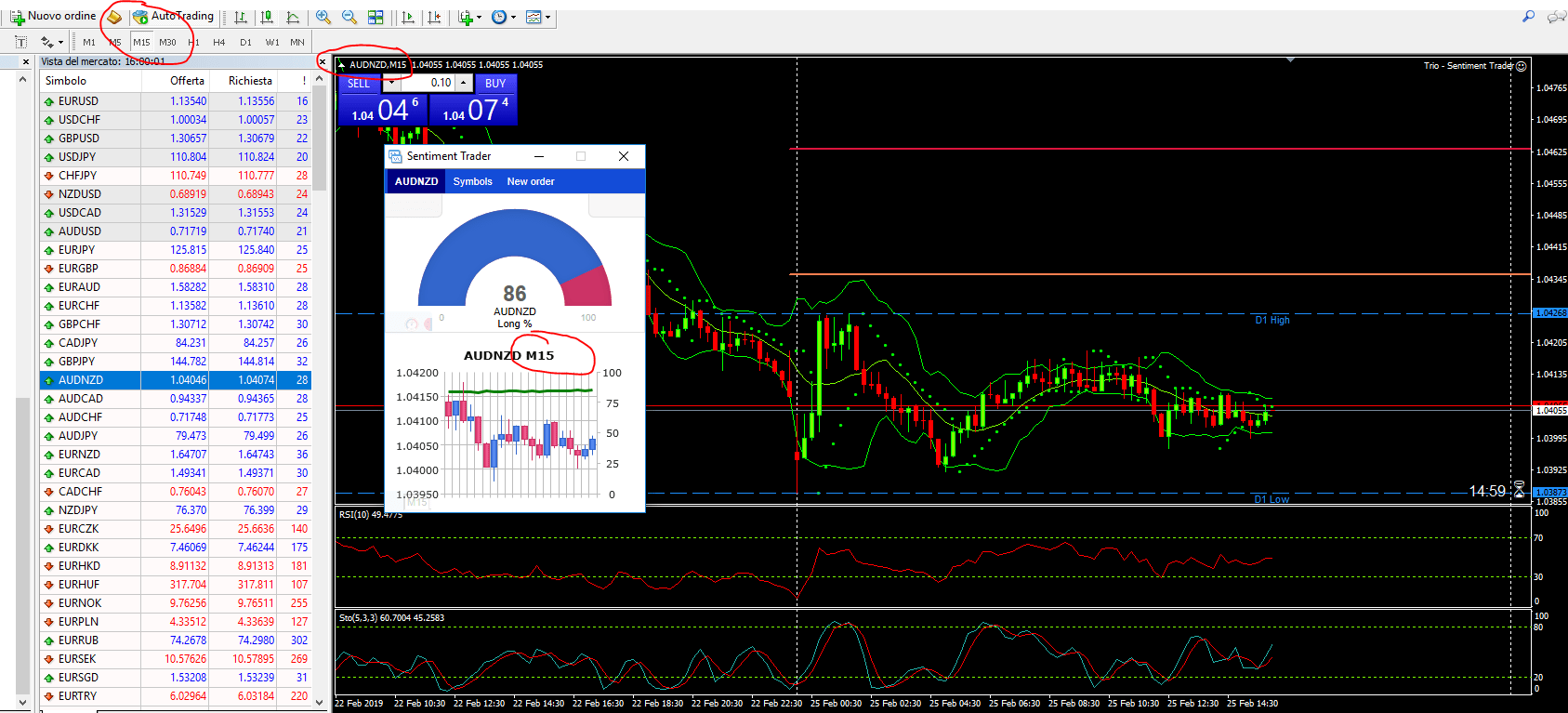
Task: Open the arrows objects dropdown
Action: [51, 42]
